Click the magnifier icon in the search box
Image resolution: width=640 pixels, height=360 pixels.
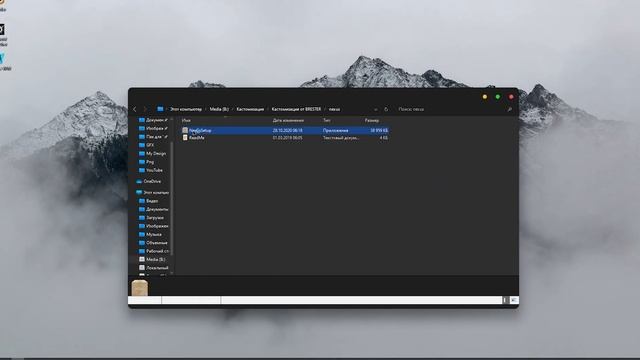[x=509, y=109]
